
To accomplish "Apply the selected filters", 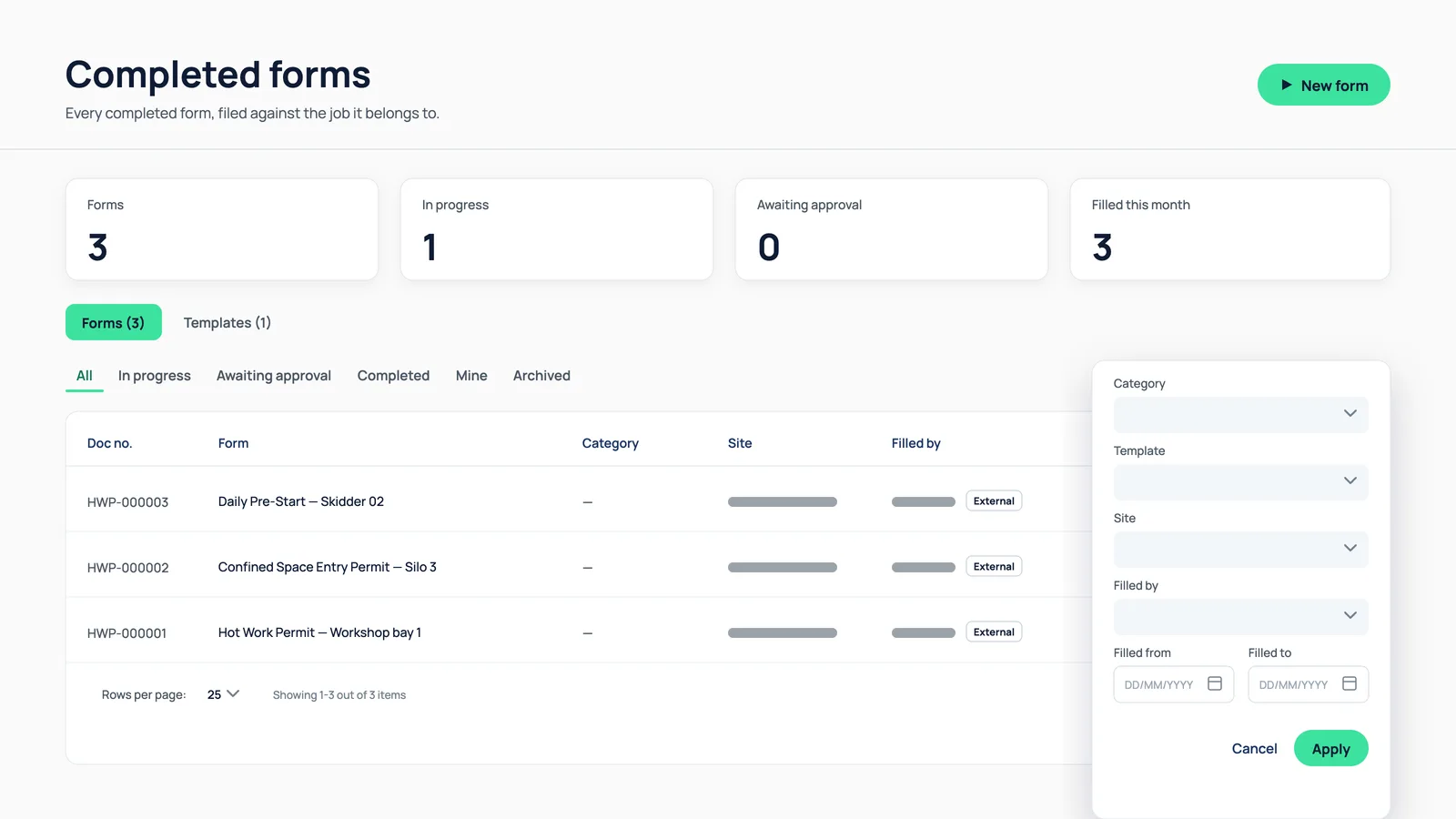I will tap(1331, 748).
